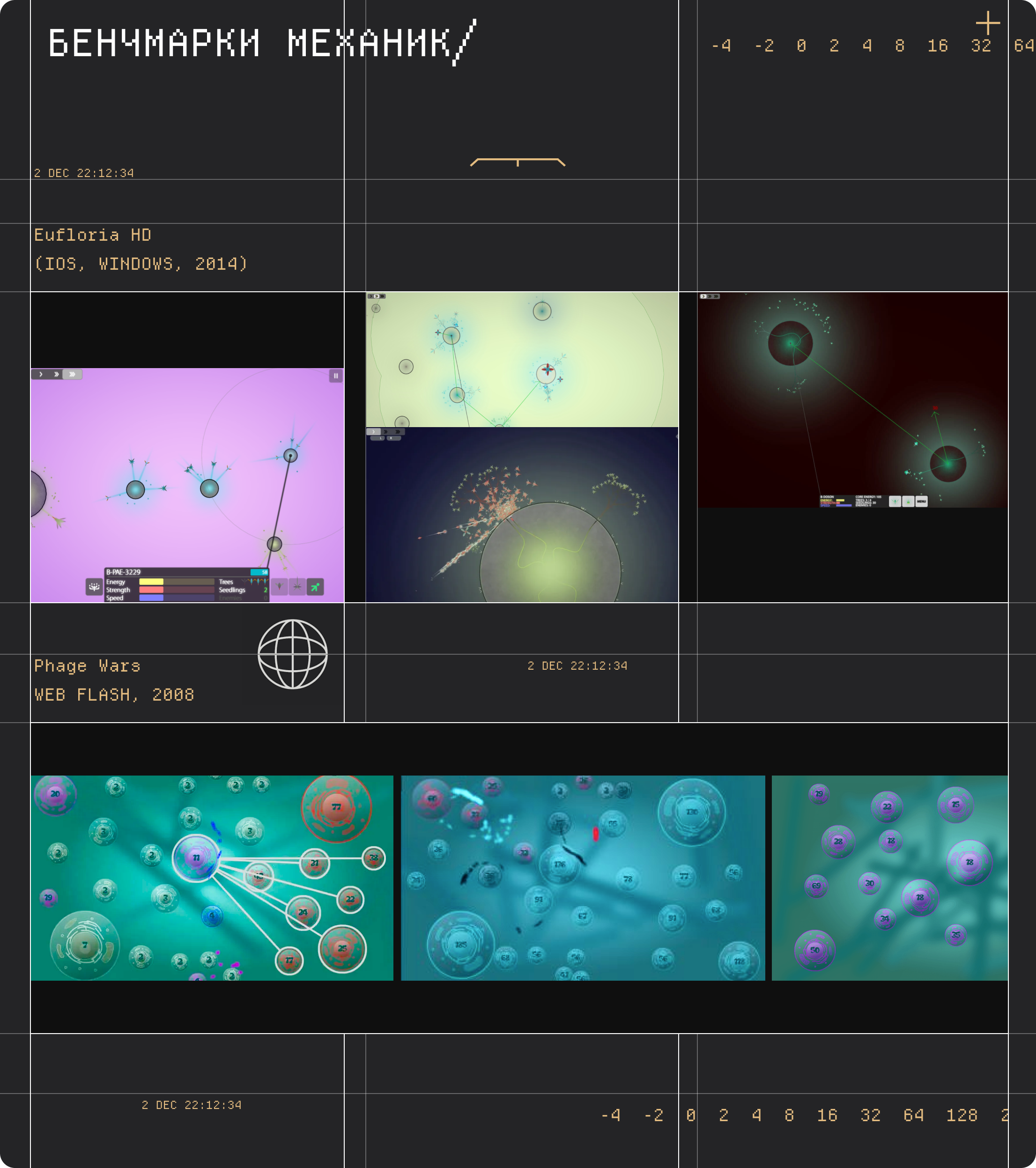Click the large 185 bubble in the blue Phage Wars screenshot
1036x1168 pixels.
(x=460, y=945)
